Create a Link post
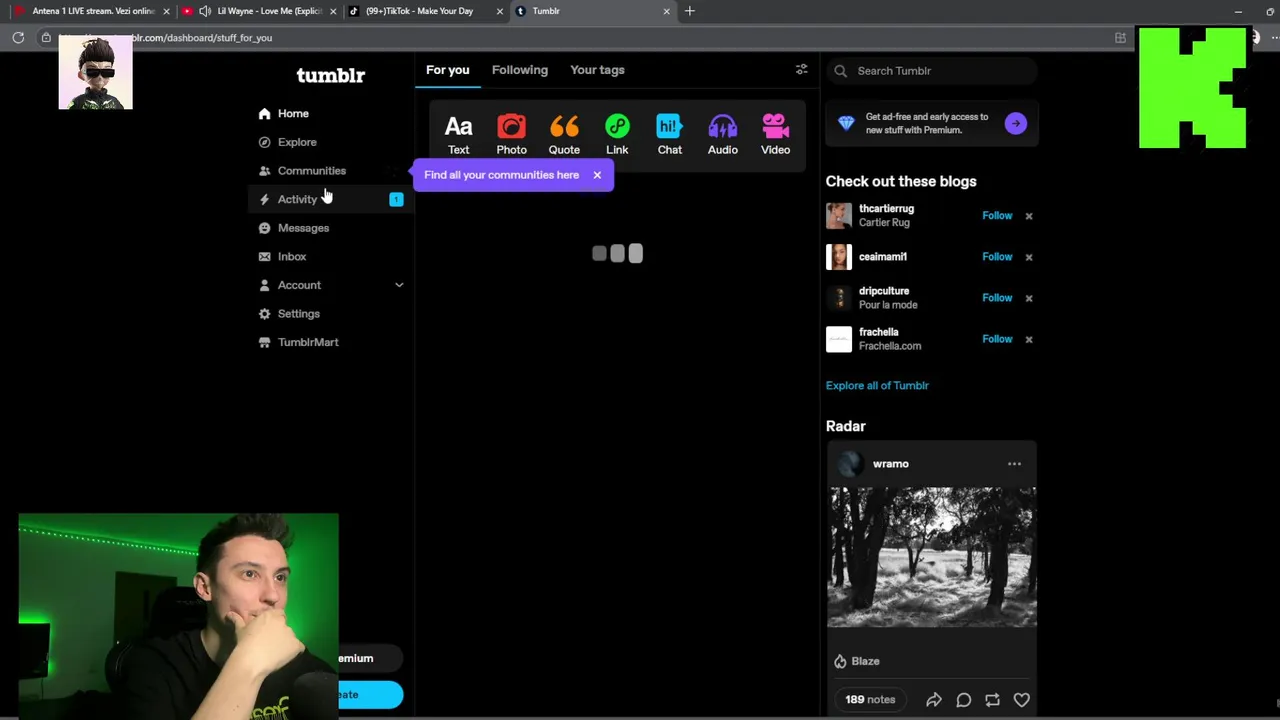Image resolution: width=1280 pixels, height=720 pixels. click(617, 134)
